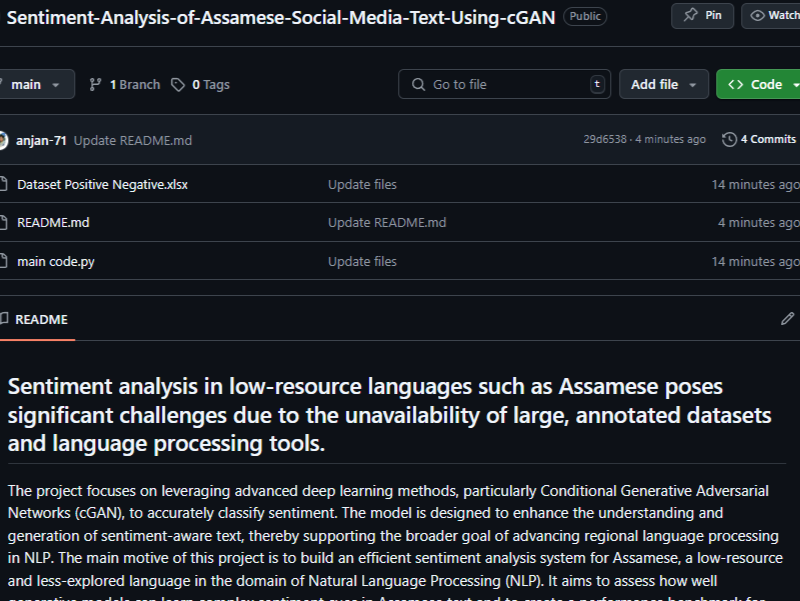Click the tag icon beside 0 Tags
Image resolution: width=800 pixels, height=601 pixels.
(x=178, y=85)
